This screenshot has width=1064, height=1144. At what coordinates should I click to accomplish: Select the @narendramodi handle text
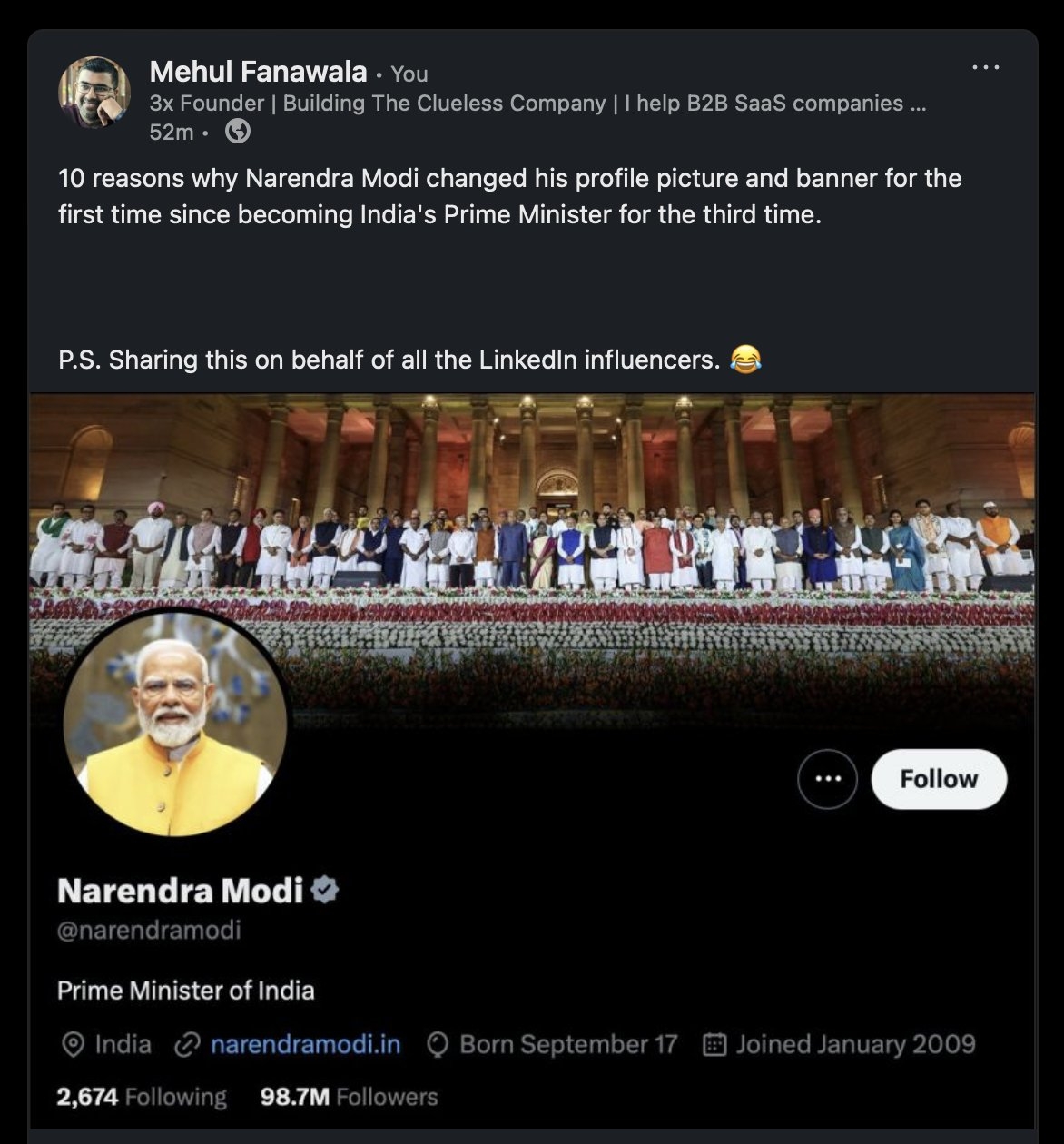tap(149, 931)
